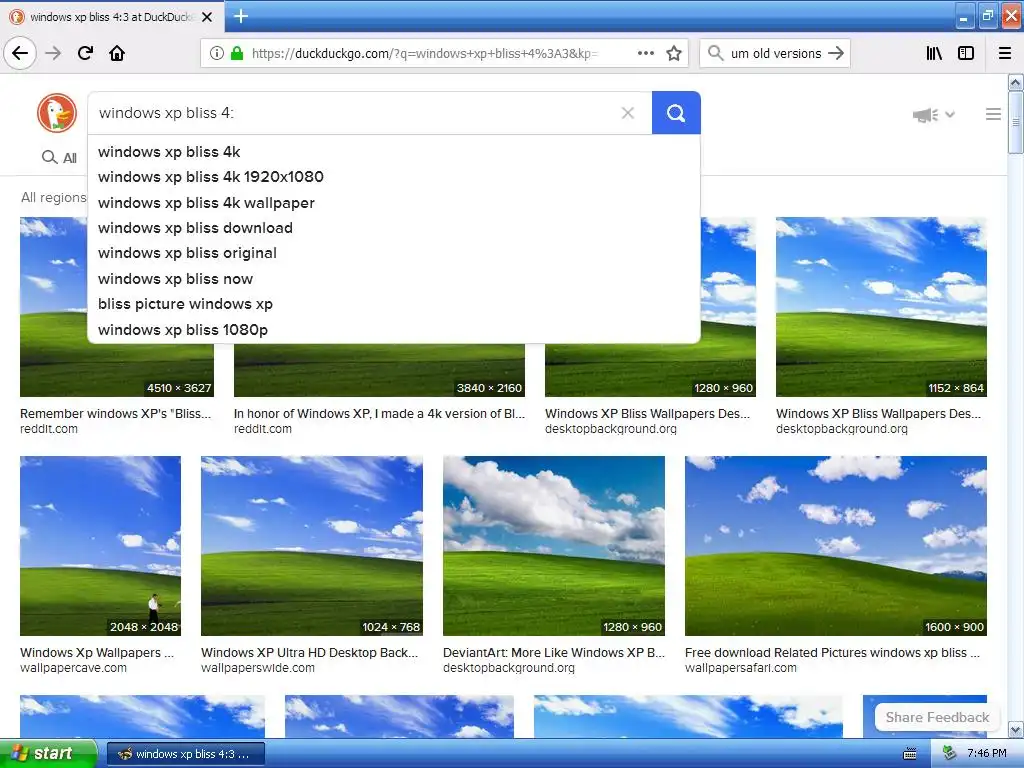1024x768 pixels.
Task: Open link 'Windows XP Ultra HD Desktop Back...'
Action: click(309, 652)
